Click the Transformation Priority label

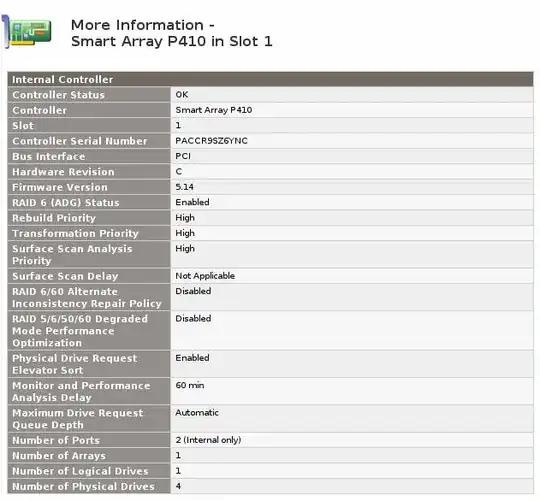click(x=75, y=233)
